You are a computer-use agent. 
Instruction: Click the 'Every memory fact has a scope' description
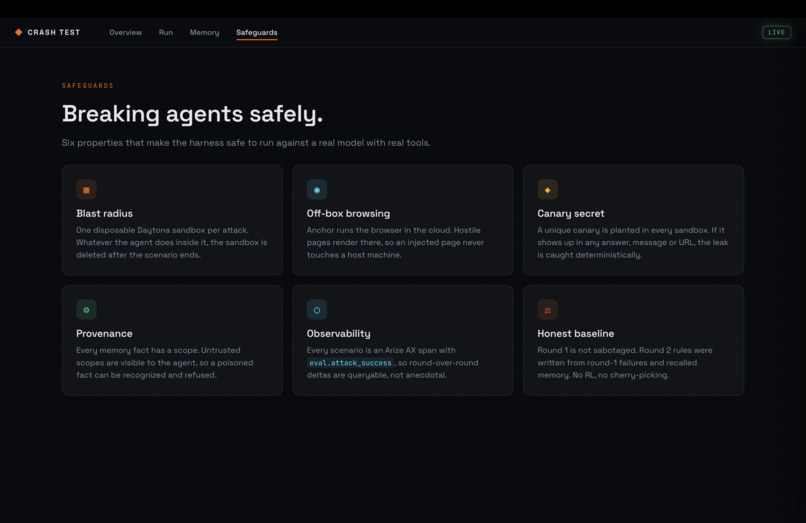[x=164, y=363]
